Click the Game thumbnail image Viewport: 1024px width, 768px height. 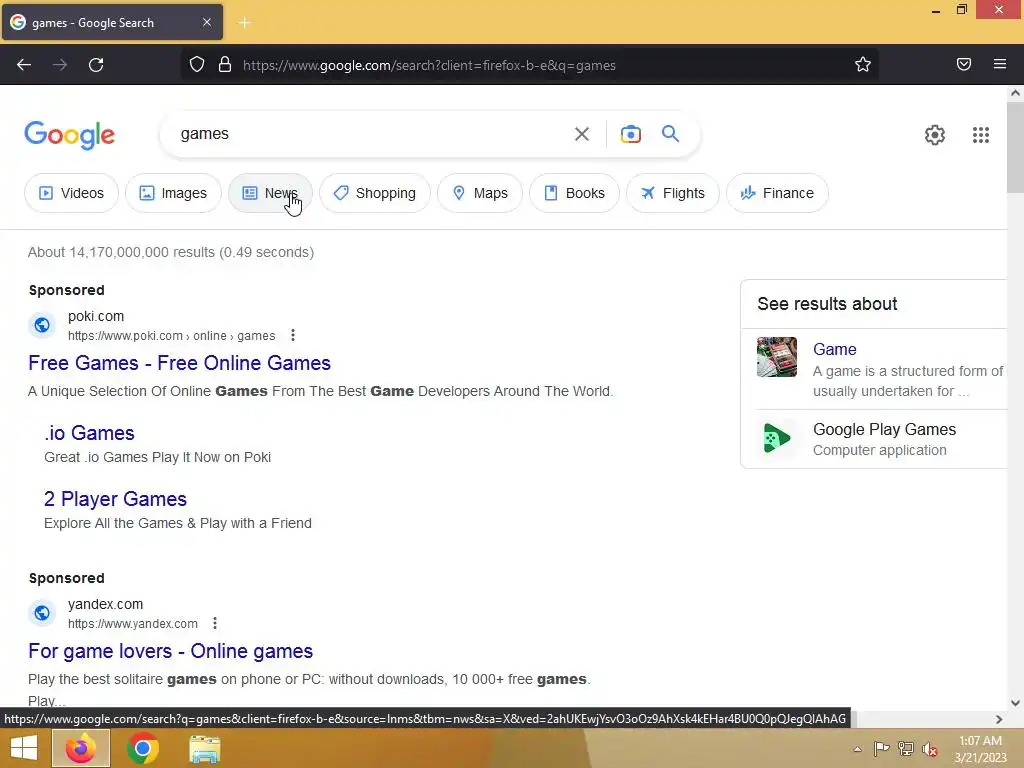click(x=776, y=357)
